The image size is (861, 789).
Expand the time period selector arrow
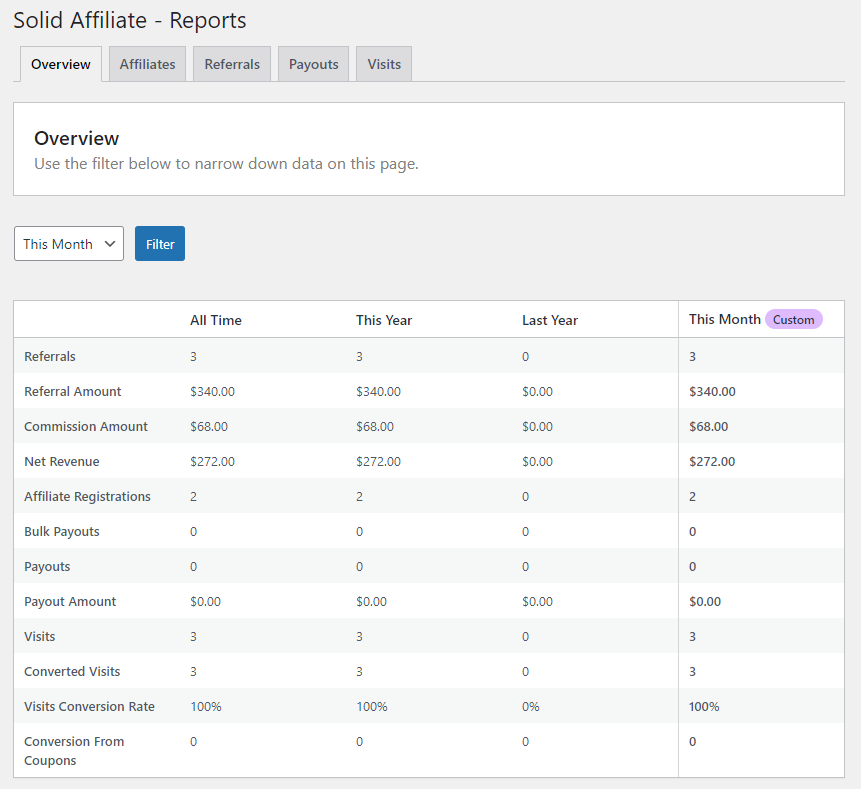[x=110, y=243]
